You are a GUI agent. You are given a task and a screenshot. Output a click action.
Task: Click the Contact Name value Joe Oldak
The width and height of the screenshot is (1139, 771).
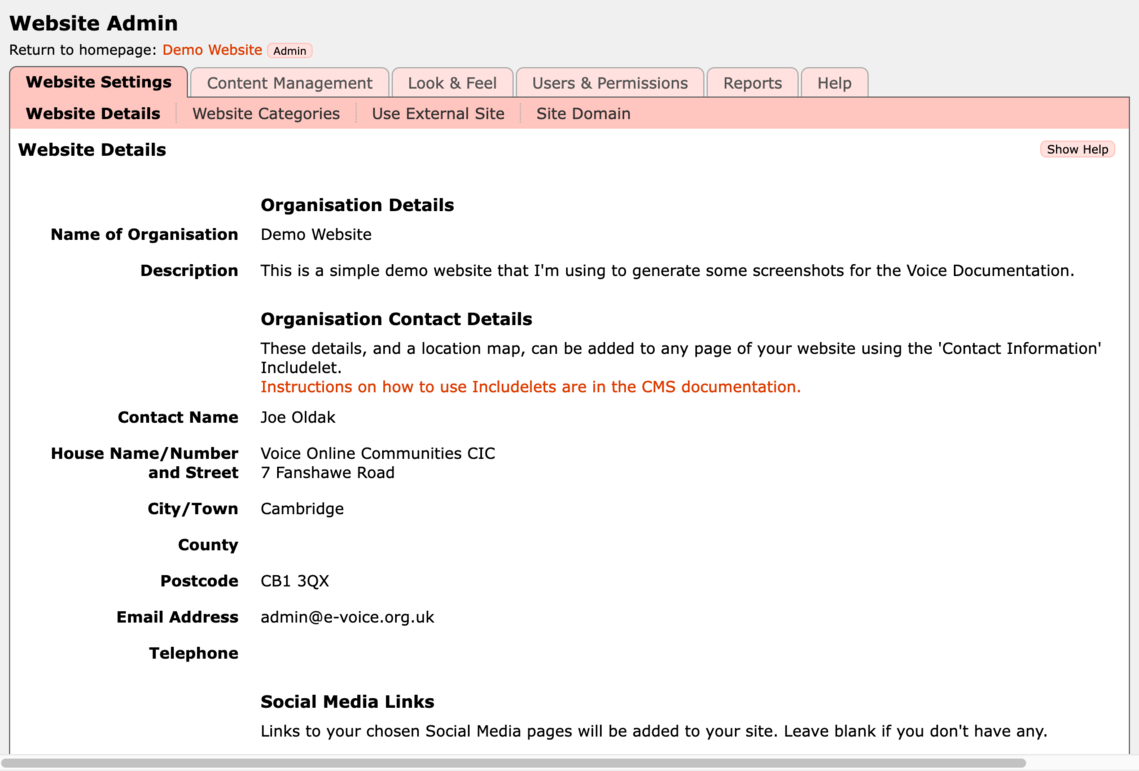pyautogui.click(x=298, y=417)
